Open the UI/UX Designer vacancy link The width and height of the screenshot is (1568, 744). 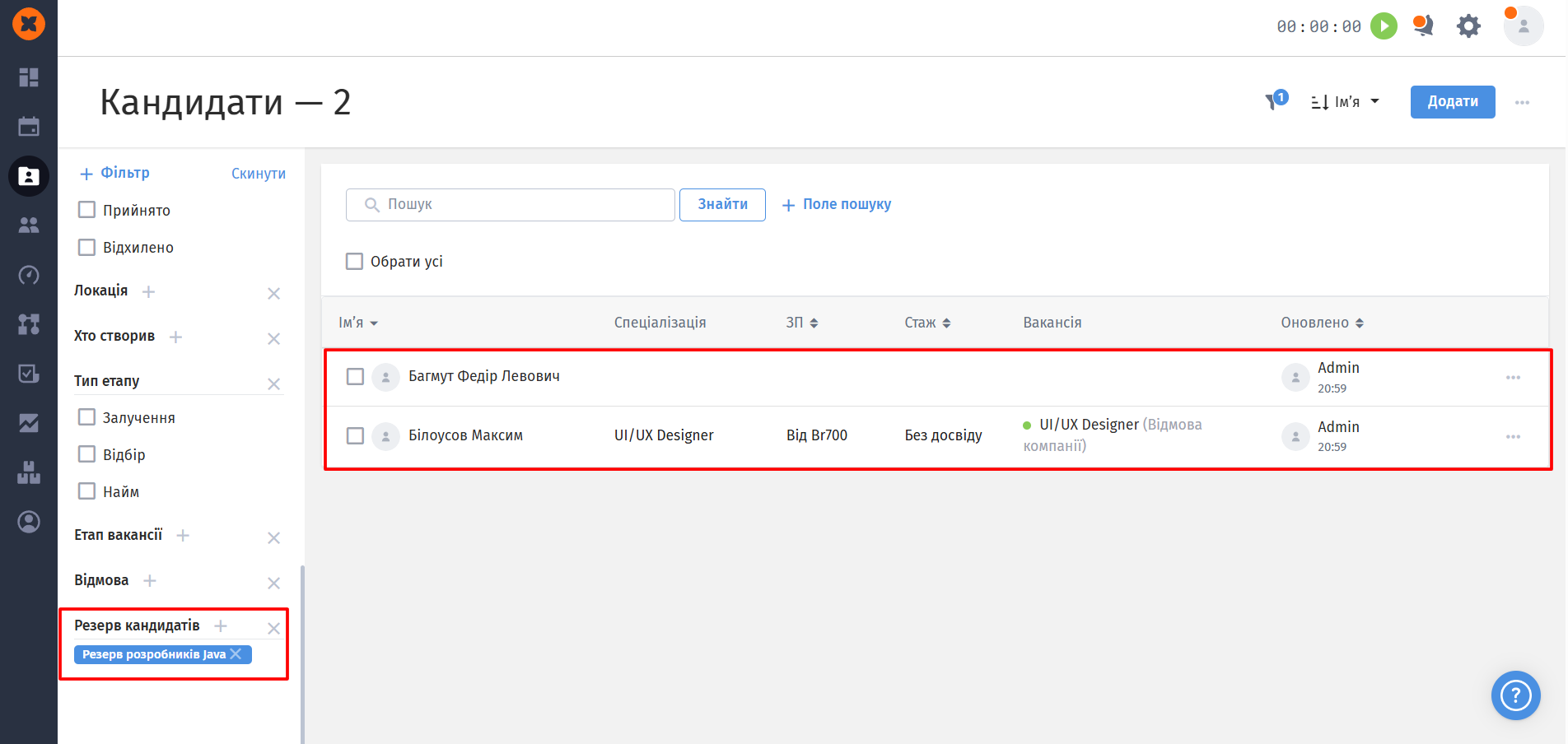coord(1089,425)
